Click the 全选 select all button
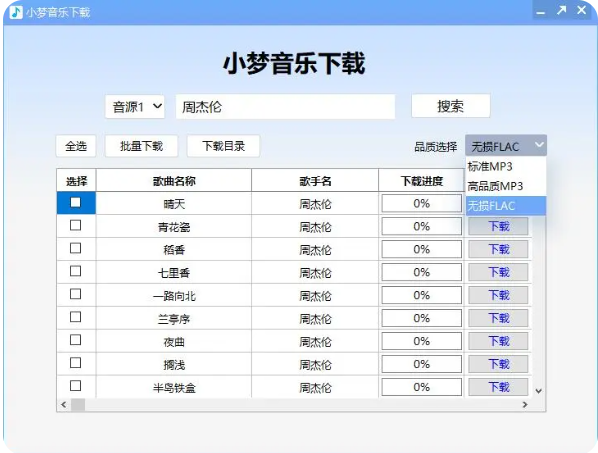The image size is (598, 453). coord(76,146)
